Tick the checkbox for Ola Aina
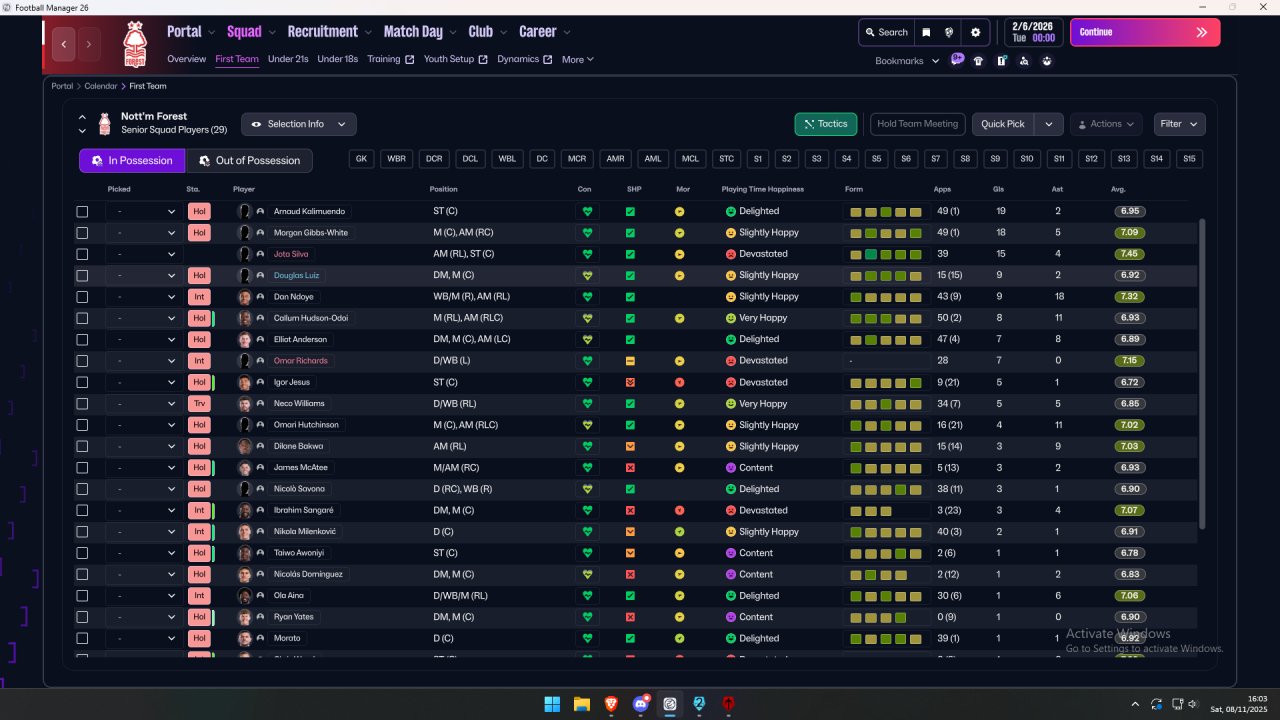Image resolution: width=1280 pixels, height=720 pixels. coord(82,596)
